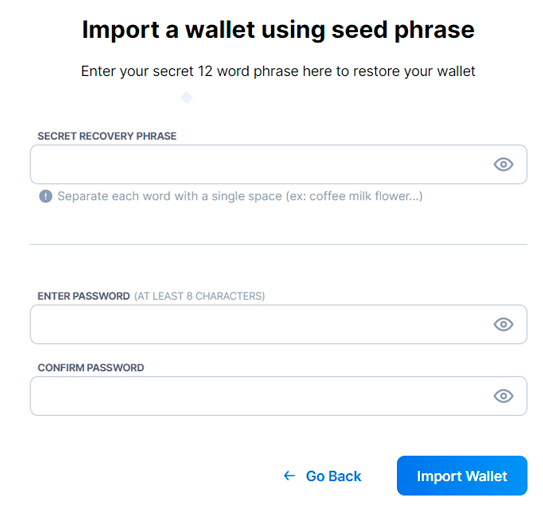Click the Import Wallet button
Viewport: 543px width, 515px height.
click(x=462, y=476)
